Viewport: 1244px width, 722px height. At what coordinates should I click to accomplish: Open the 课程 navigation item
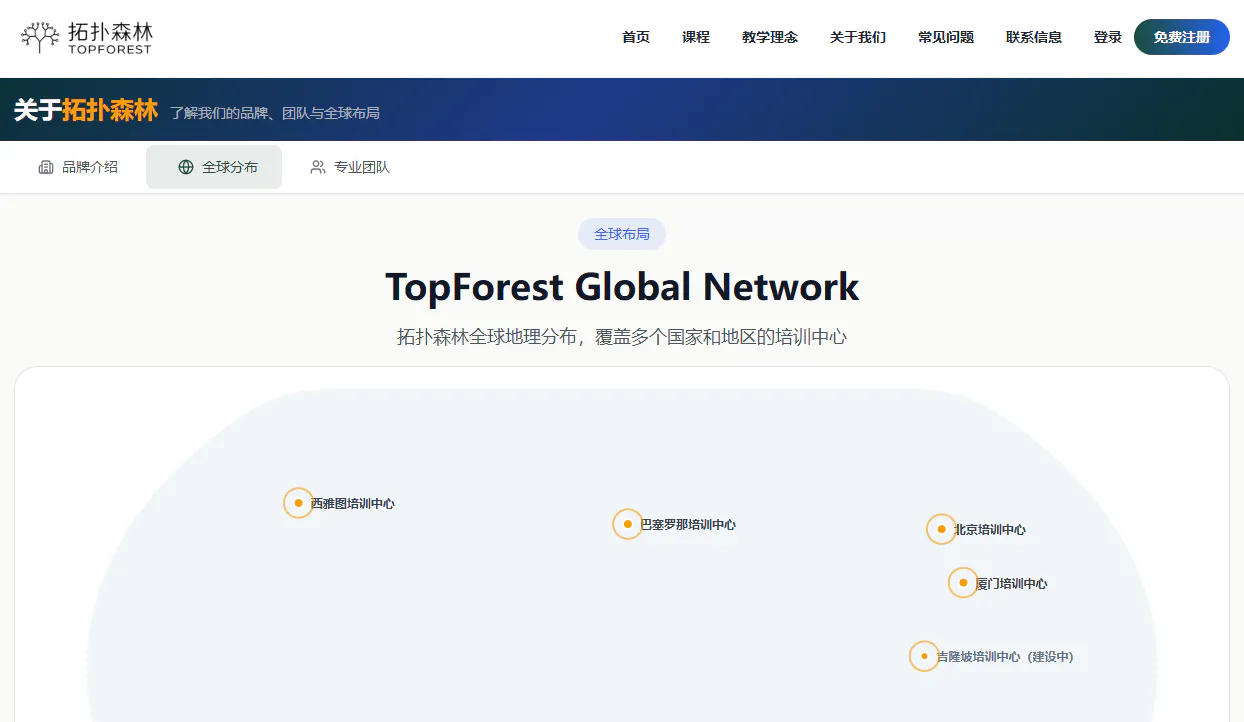tap(696, 37)
